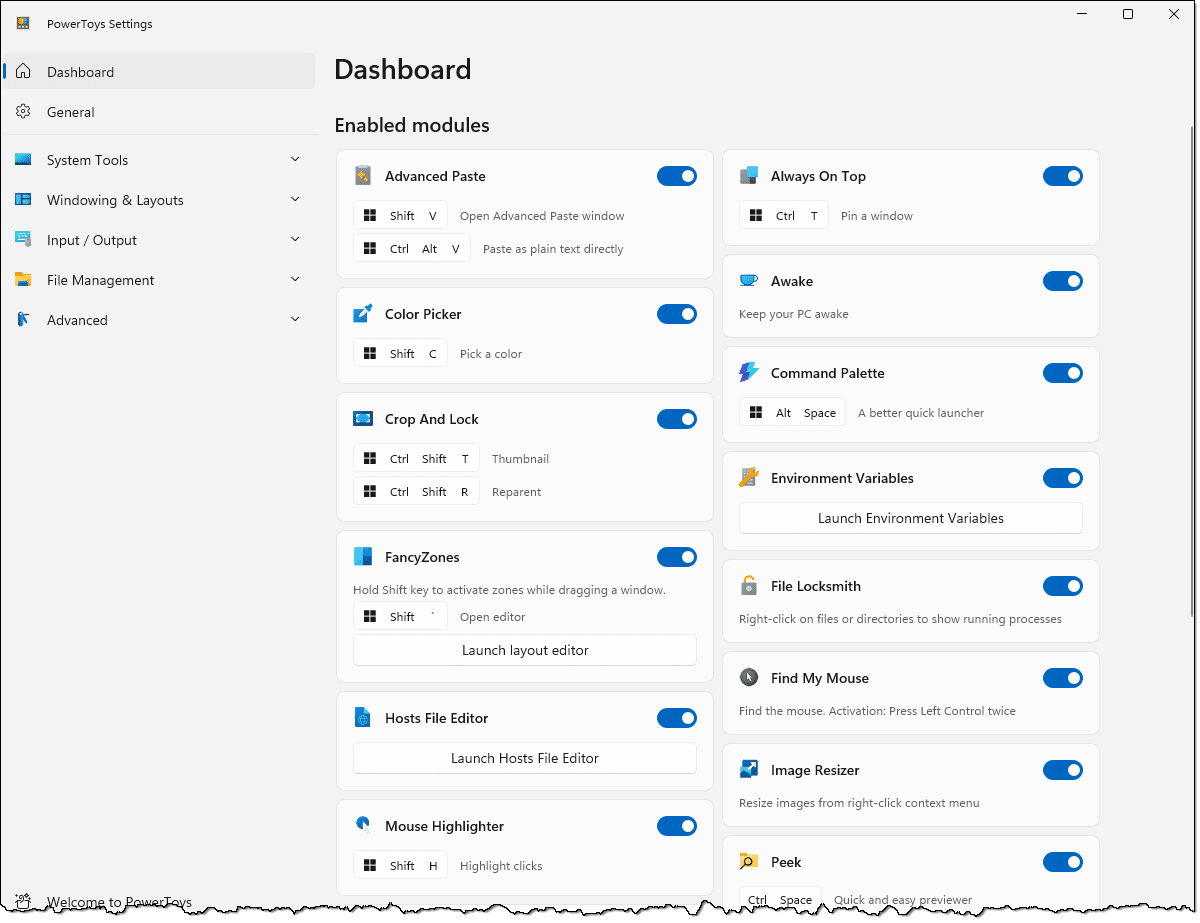Viewport: 1200px width, 923px height.
Task: Turn off Find My Mouse switch
Action: click(1063, 678)
